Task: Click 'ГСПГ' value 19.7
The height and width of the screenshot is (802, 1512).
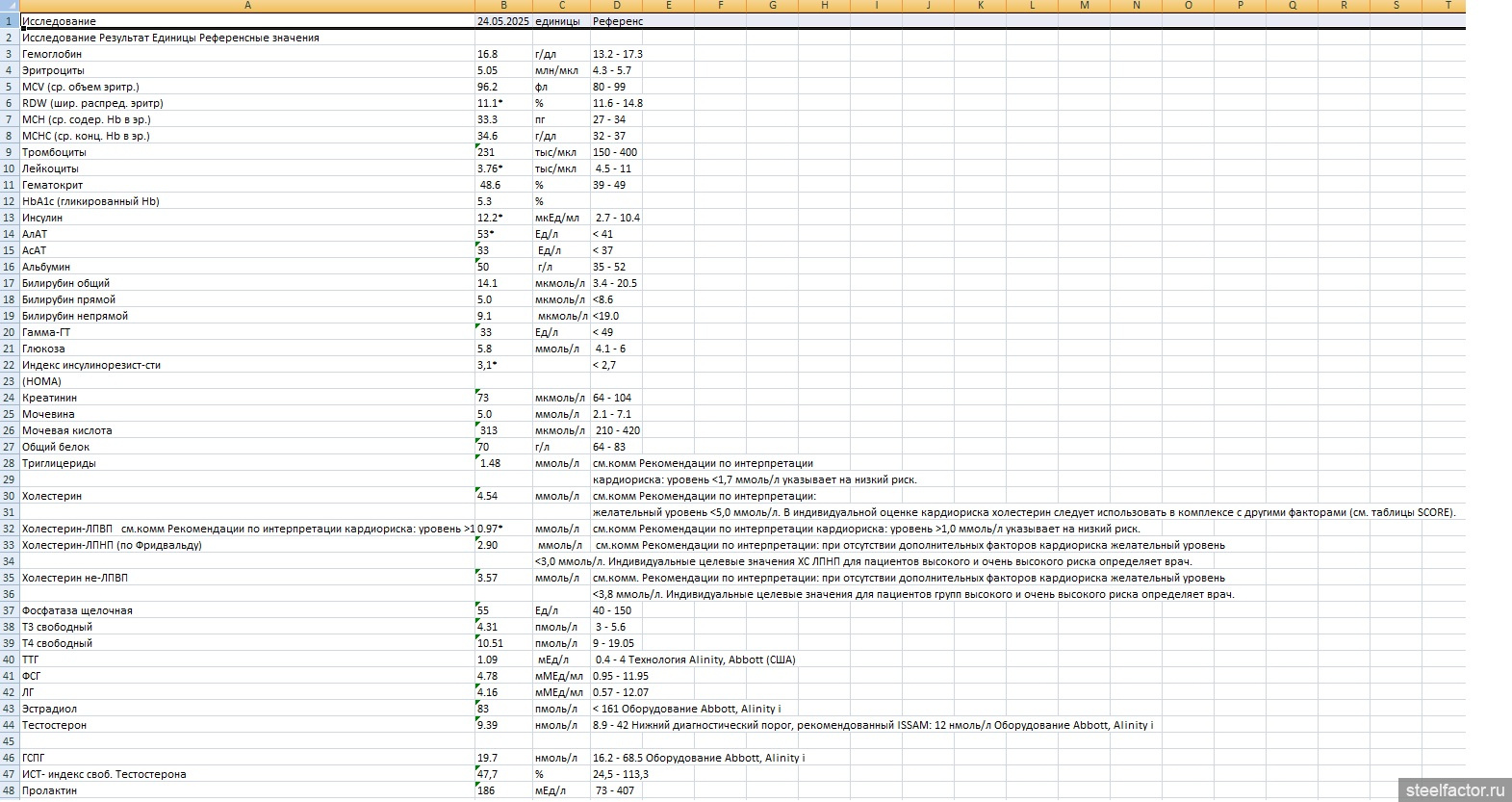Action: pyautogui.click(x=503, y=758)
